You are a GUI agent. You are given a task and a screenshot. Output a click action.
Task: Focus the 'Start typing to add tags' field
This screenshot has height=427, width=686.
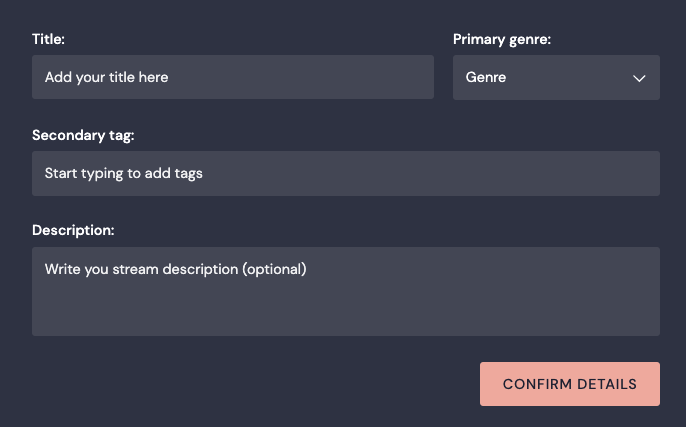click(x=345, y=173)
